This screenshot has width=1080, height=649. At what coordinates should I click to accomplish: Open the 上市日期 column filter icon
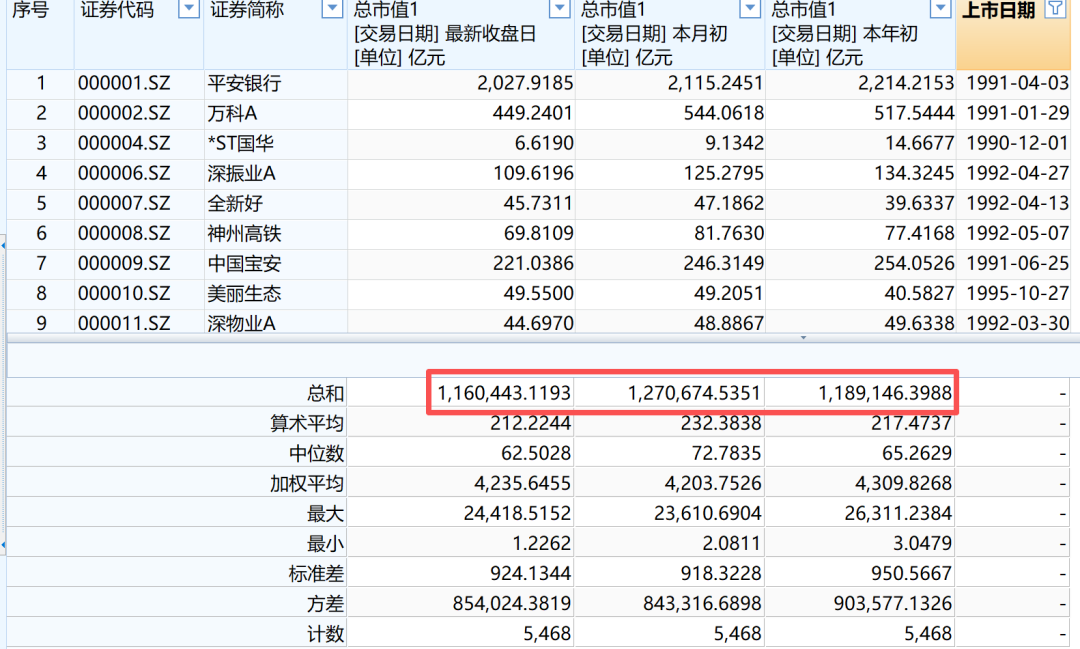(x=1054, y=10)
